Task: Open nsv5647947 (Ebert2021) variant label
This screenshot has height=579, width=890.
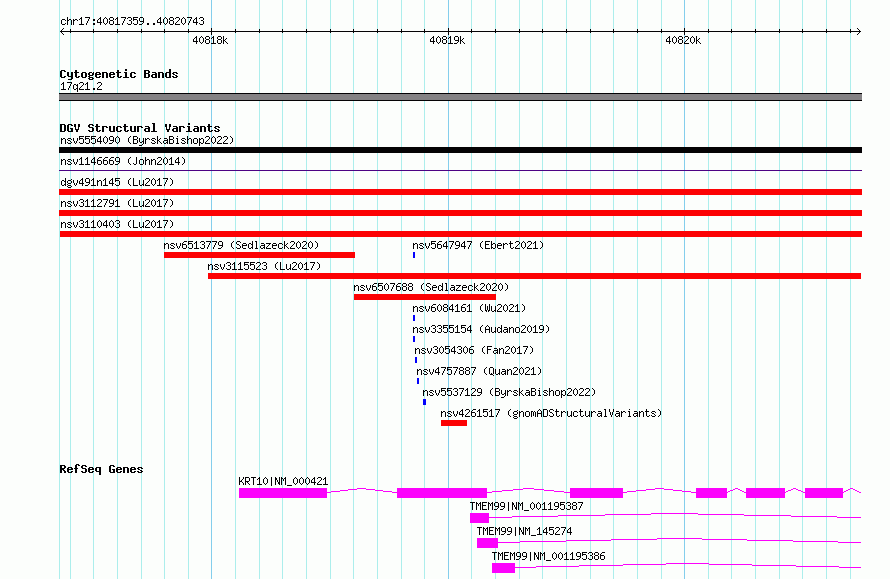Action: (478, 245)
